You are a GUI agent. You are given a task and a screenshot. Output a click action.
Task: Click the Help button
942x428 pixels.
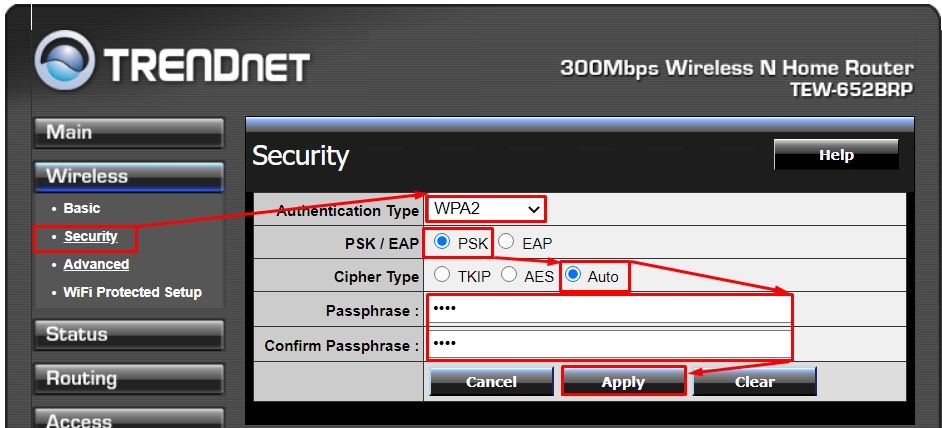point(836,155)
